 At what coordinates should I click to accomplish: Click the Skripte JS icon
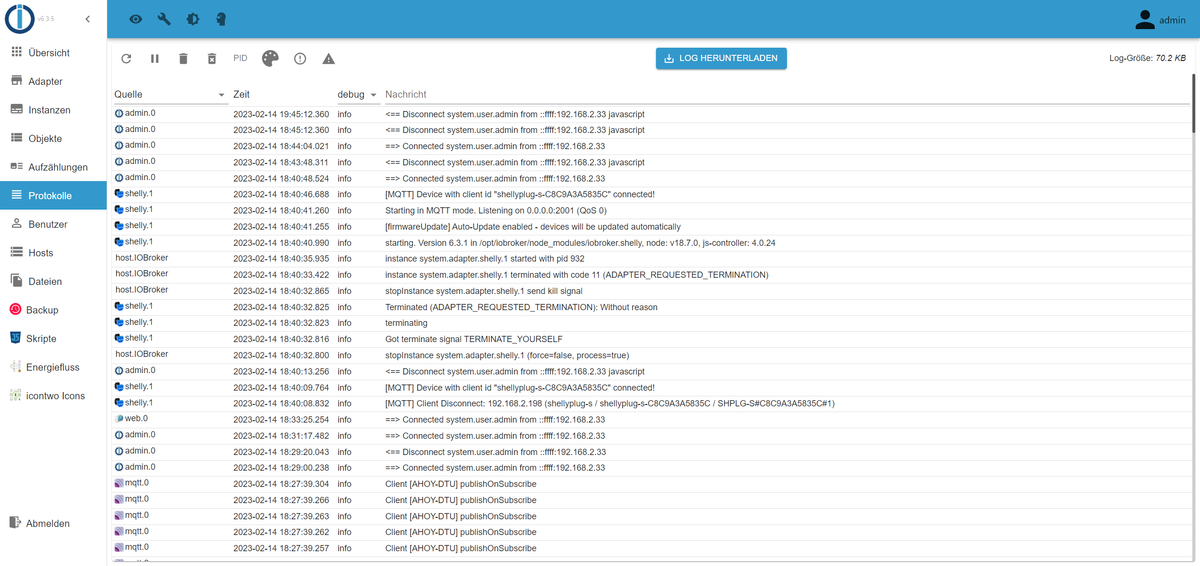[16, 339]
